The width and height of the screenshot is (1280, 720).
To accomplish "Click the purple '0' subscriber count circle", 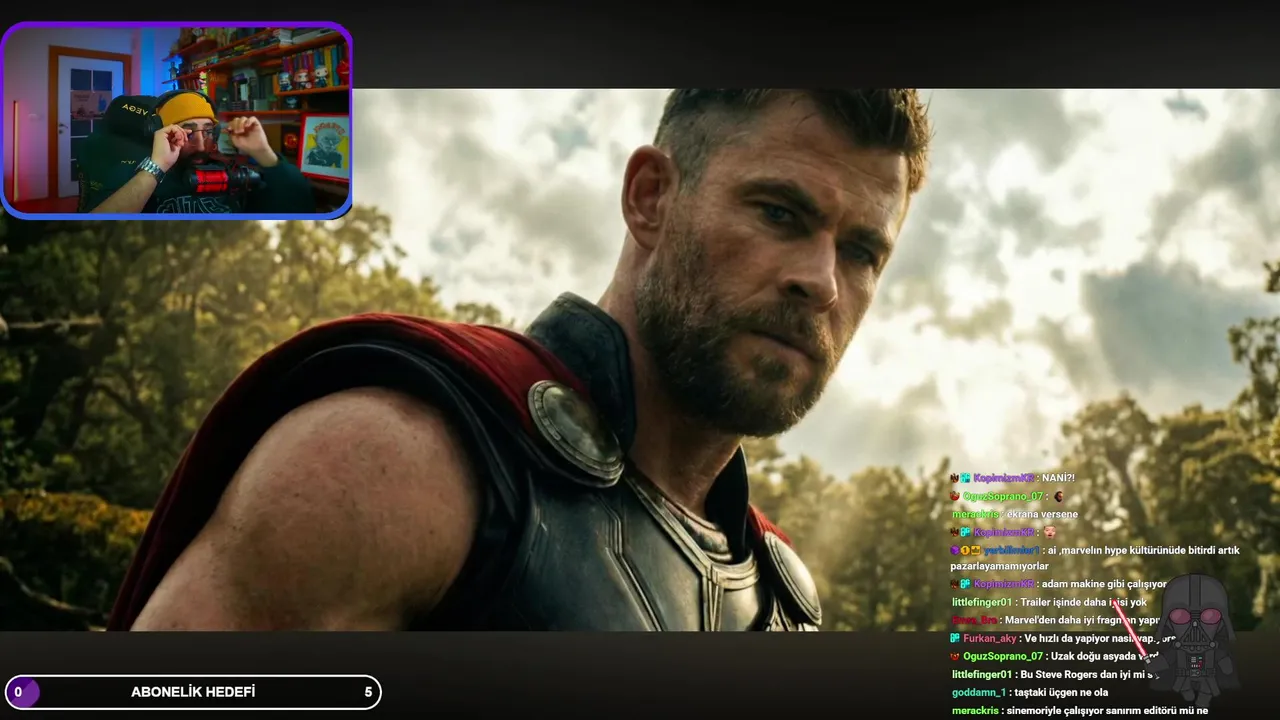I will tap(22, 692).
